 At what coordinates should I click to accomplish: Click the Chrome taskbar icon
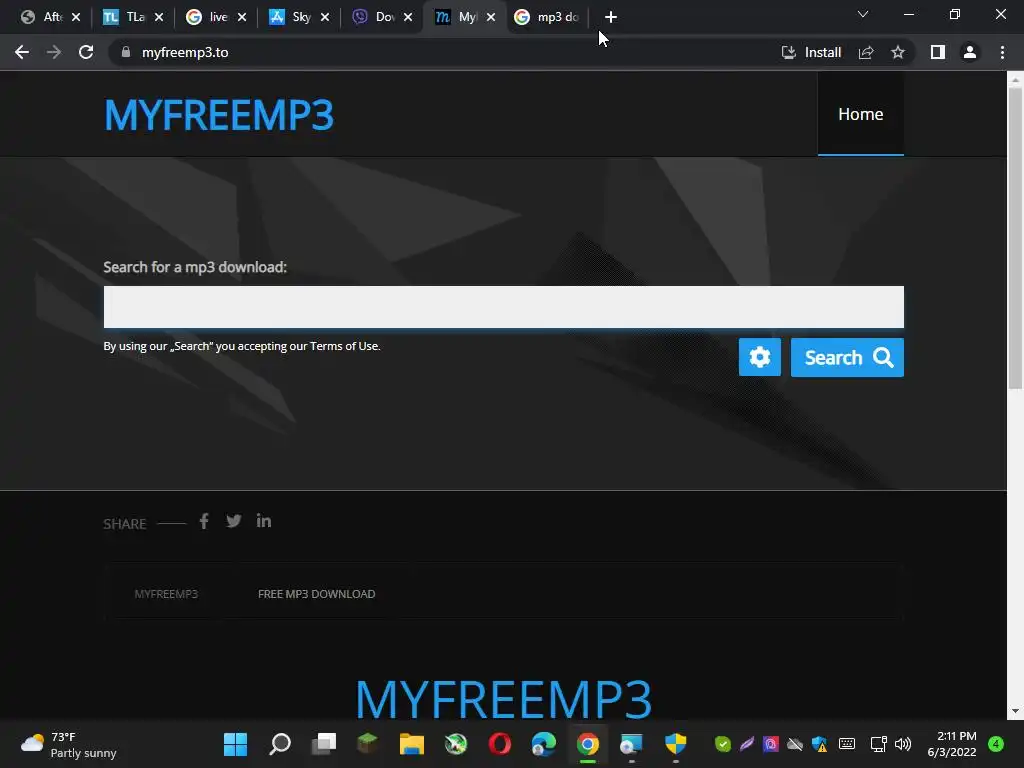[x=588, y=744]
